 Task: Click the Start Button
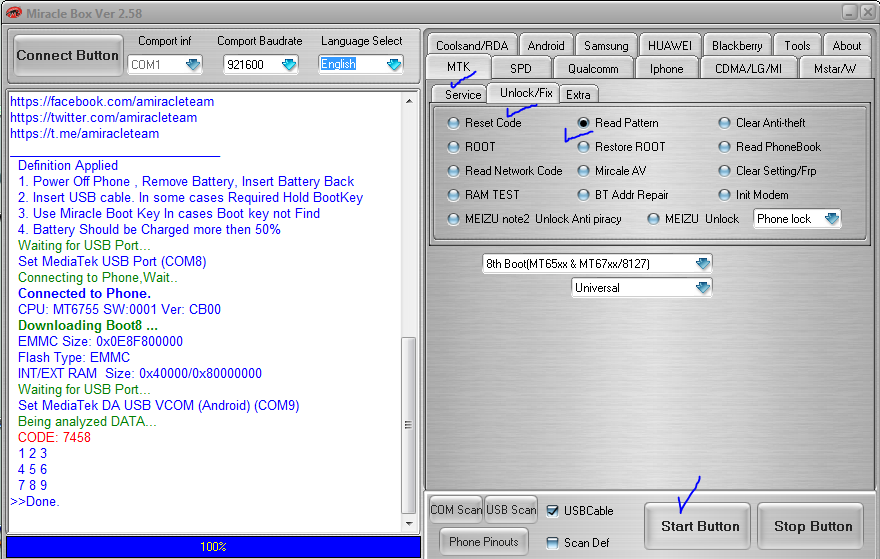[x=697, y=526]
